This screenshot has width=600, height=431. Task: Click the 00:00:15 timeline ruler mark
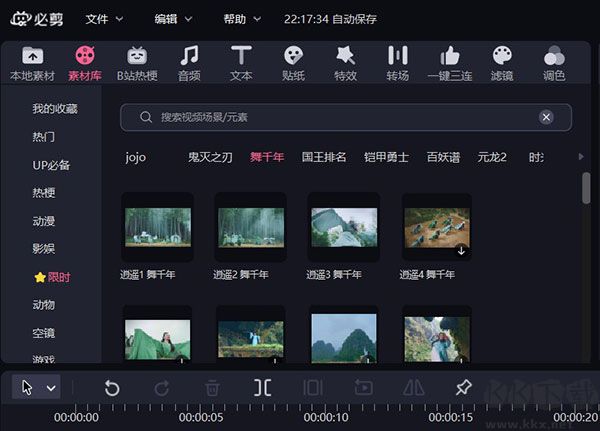click(451, 417)
